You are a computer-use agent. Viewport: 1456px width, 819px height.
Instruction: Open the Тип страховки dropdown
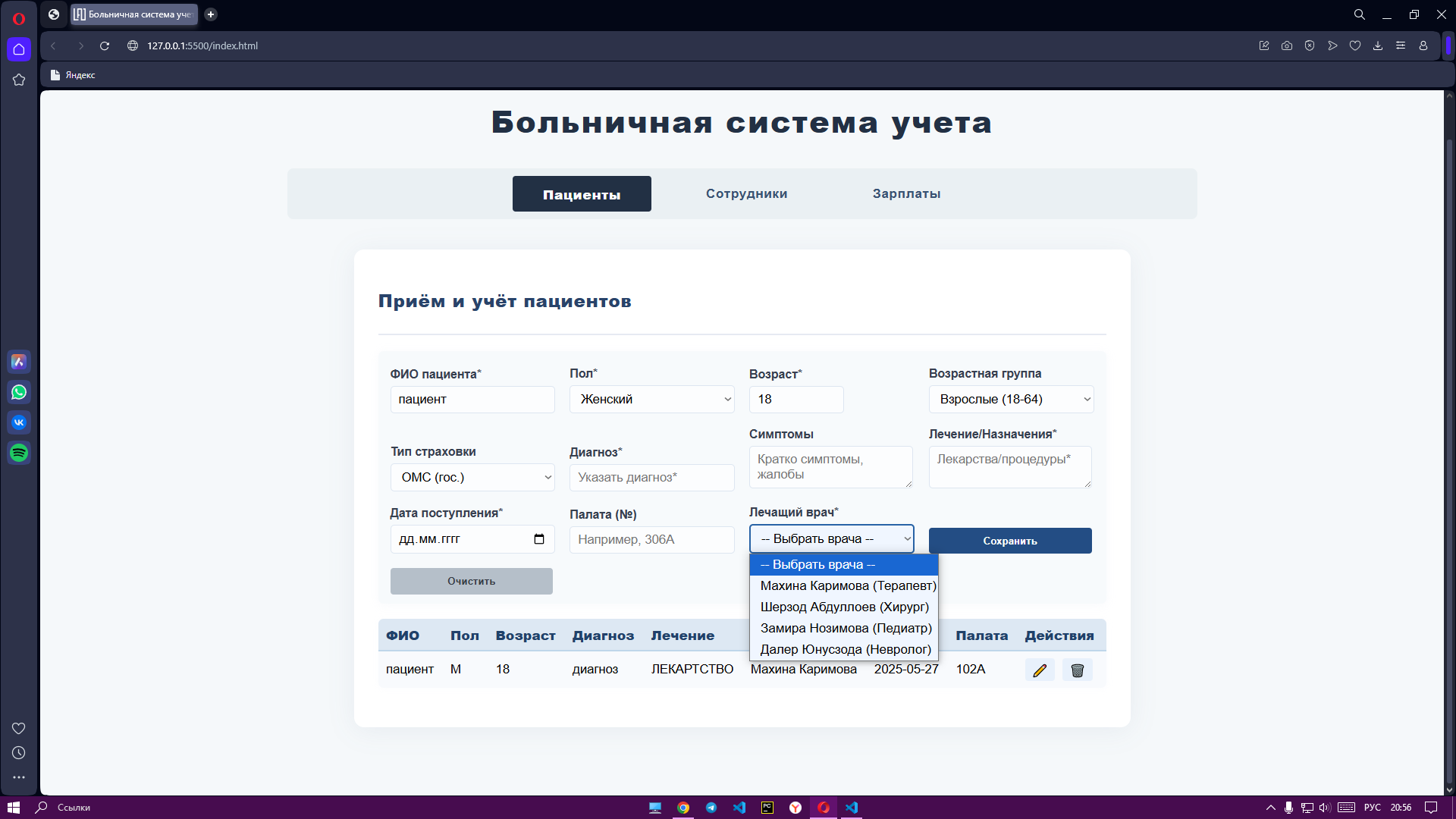coord(472,477)
